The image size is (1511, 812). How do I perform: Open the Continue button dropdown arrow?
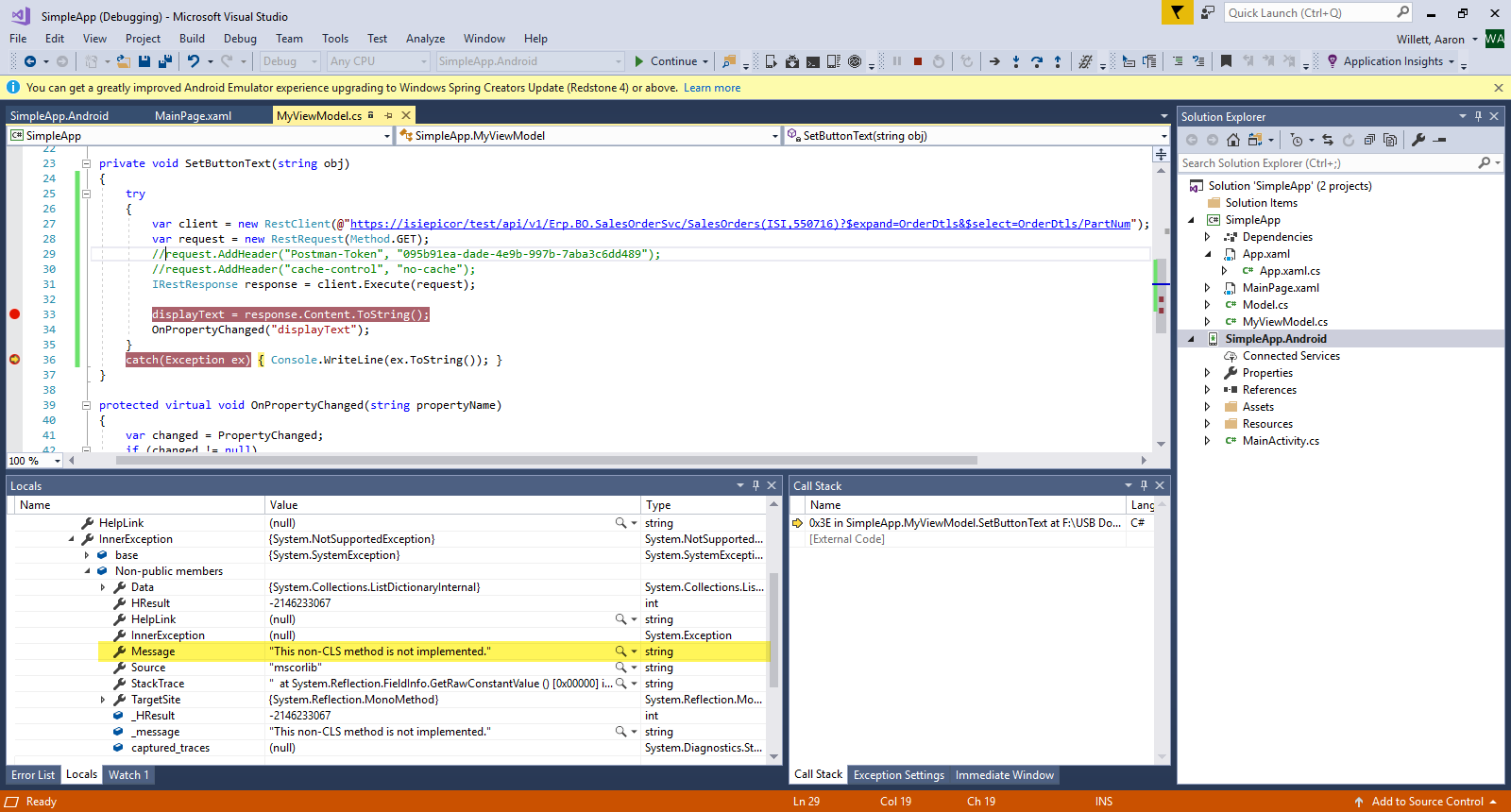(705, 61)
